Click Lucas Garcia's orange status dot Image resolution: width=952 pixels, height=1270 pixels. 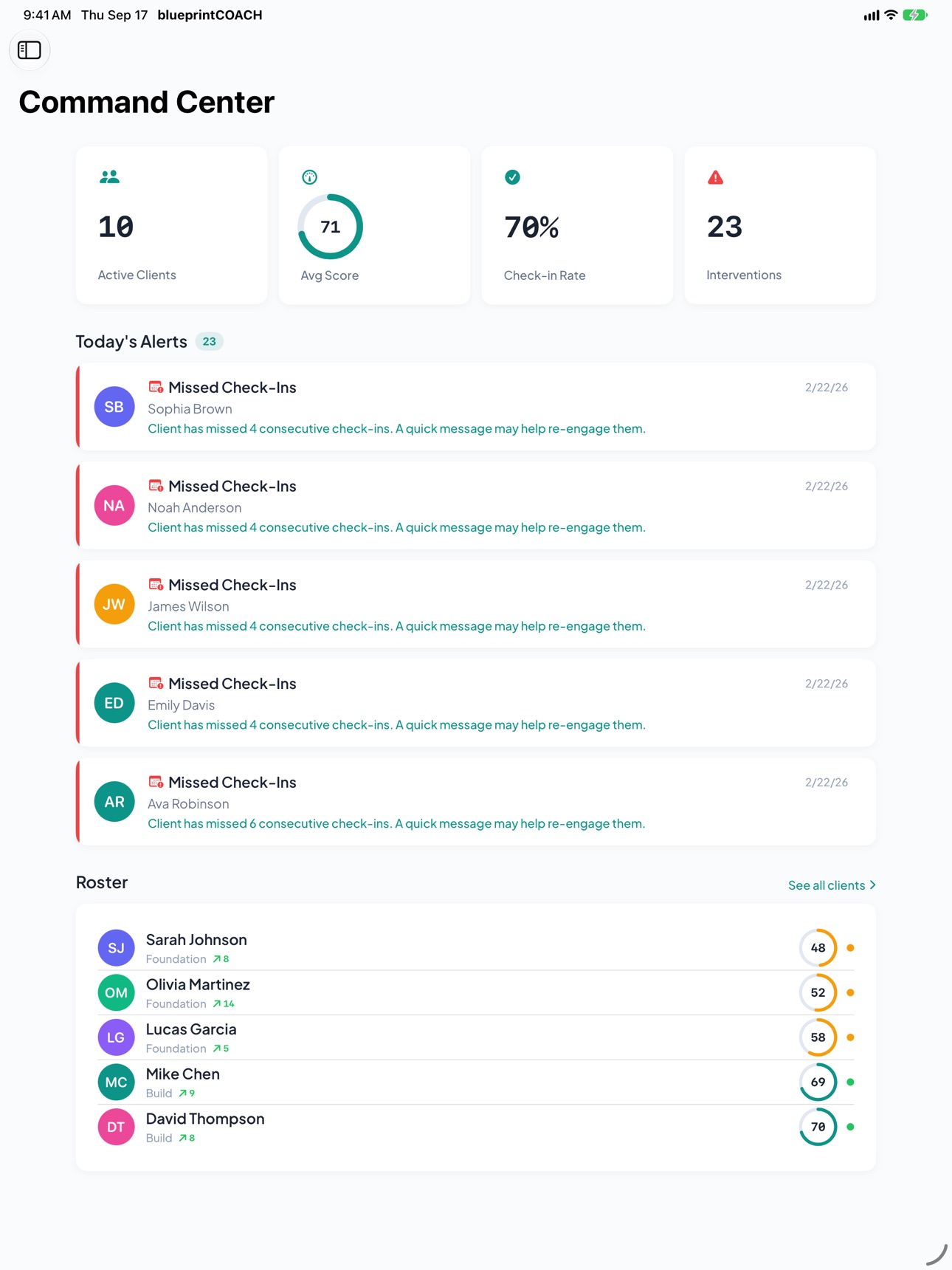pyautogui.click(x=850, y=1037)
